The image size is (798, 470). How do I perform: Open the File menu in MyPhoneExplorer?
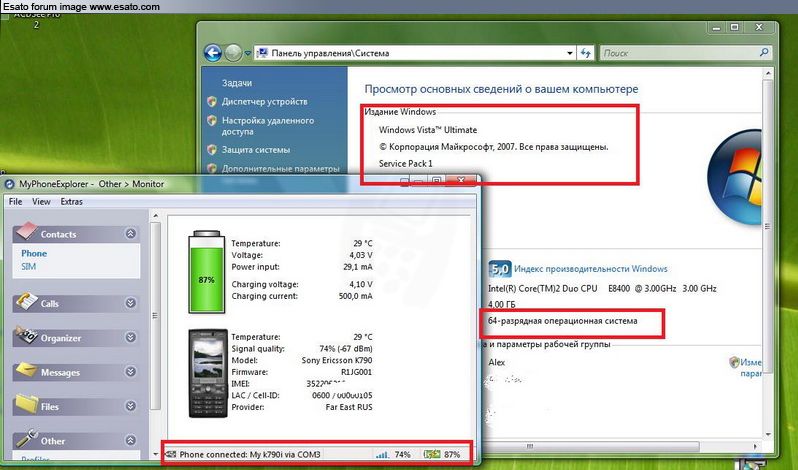point(15,201)
